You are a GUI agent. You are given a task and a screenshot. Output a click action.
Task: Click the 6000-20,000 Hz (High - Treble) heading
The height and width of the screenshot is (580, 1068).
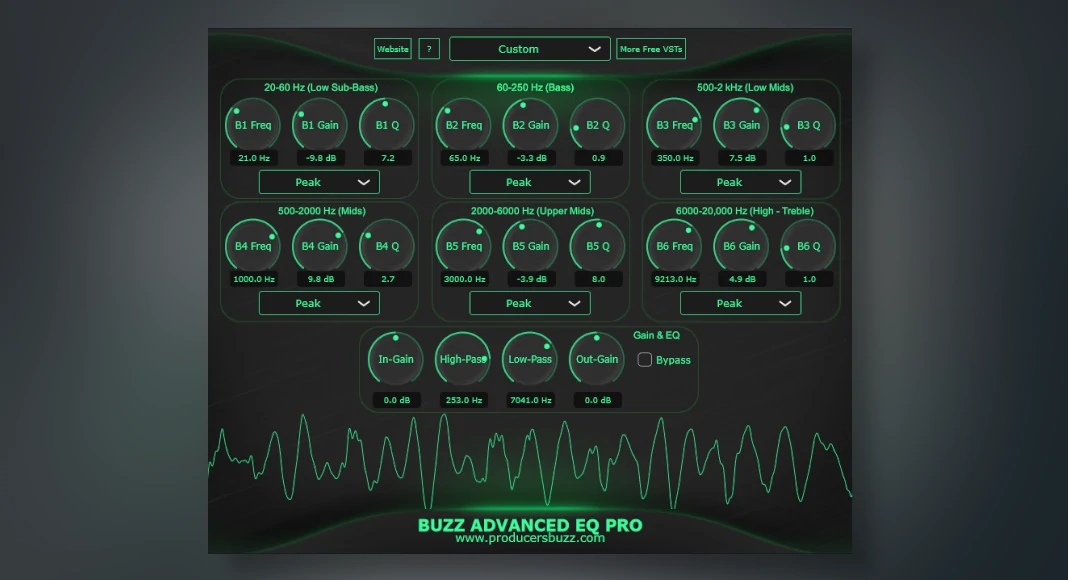point(744,211)
